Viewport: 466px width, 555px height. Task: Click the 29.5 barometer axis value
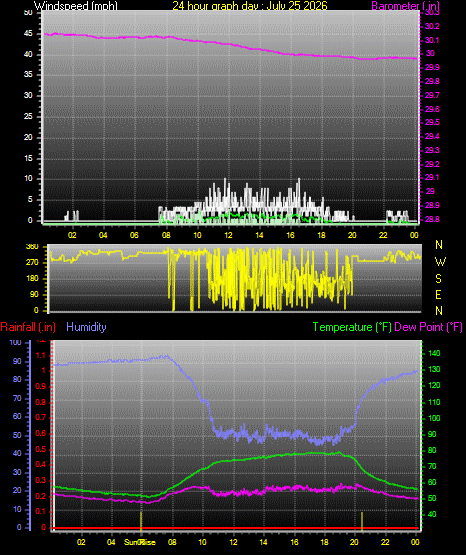pos(432,122)
